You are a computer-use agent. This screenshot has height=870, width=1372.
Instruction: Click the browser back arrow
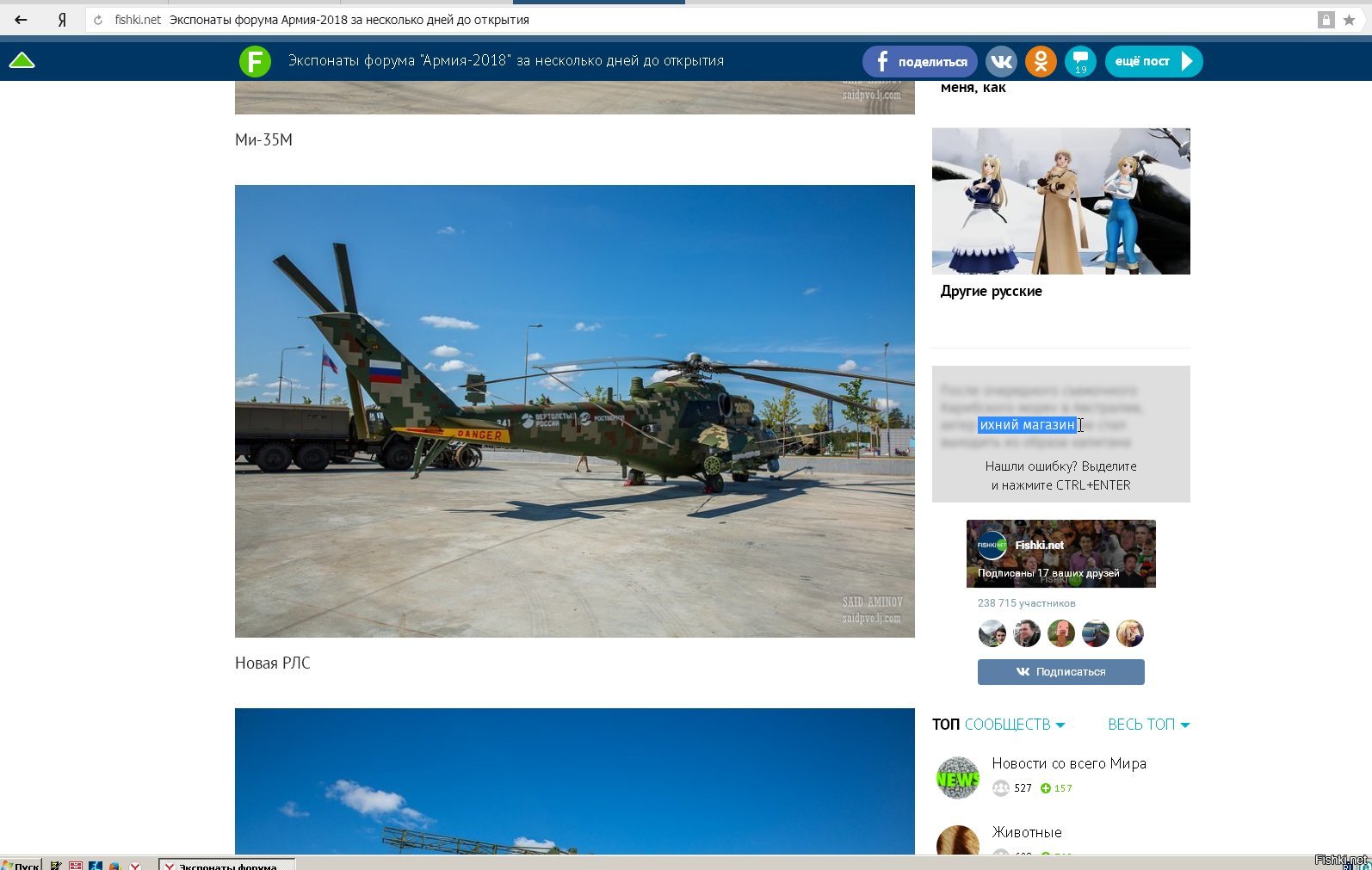(21, 20)
